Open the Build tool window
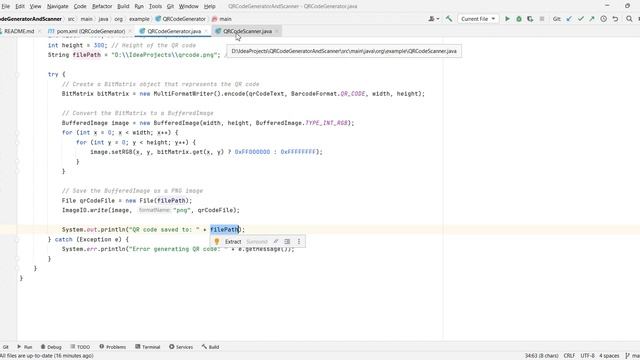 (x=211, y=347)
